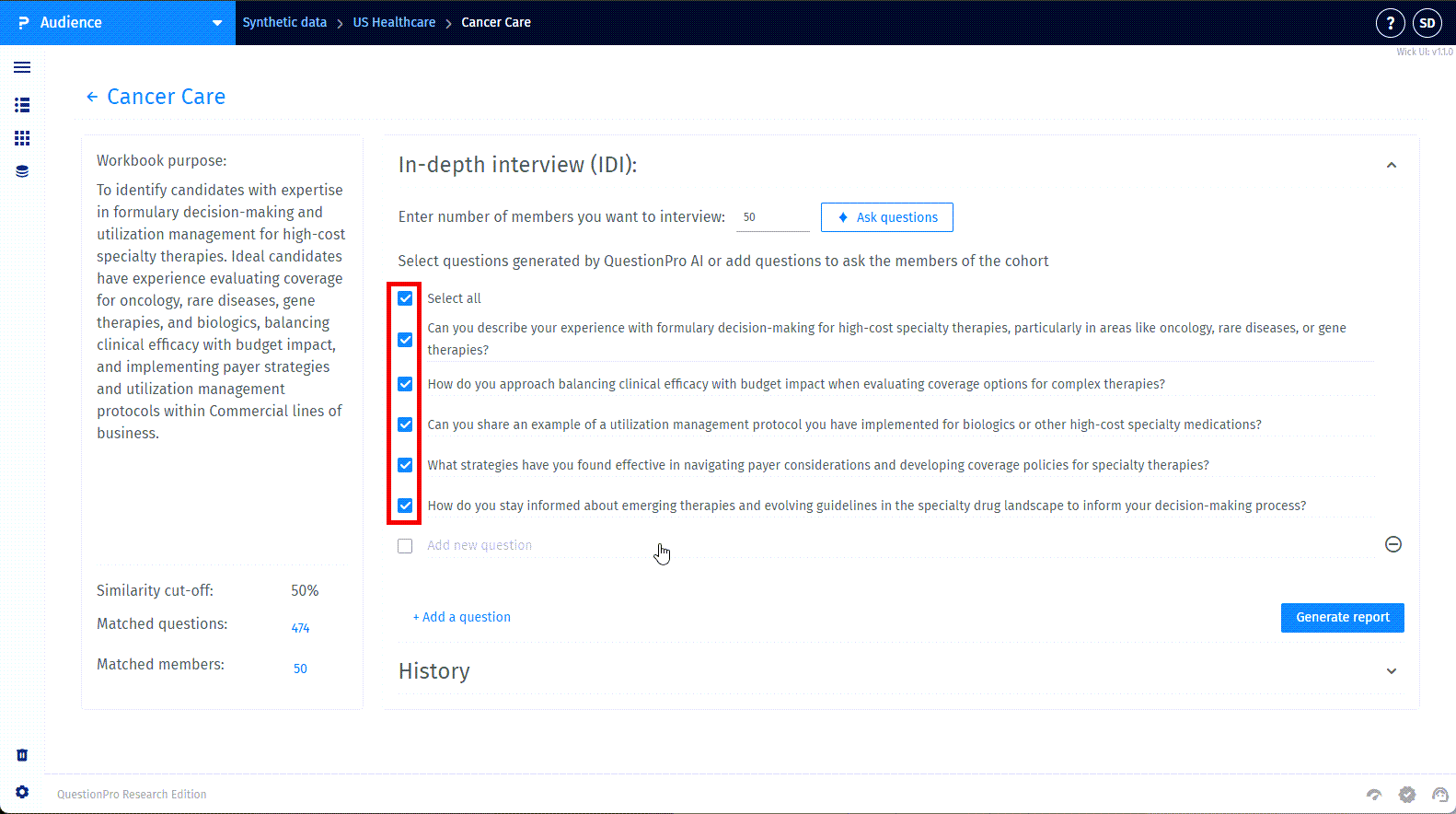Click the + Add a question link
Screen dimensions: 1456x814
pyautogui.click(x=461, y=617)
